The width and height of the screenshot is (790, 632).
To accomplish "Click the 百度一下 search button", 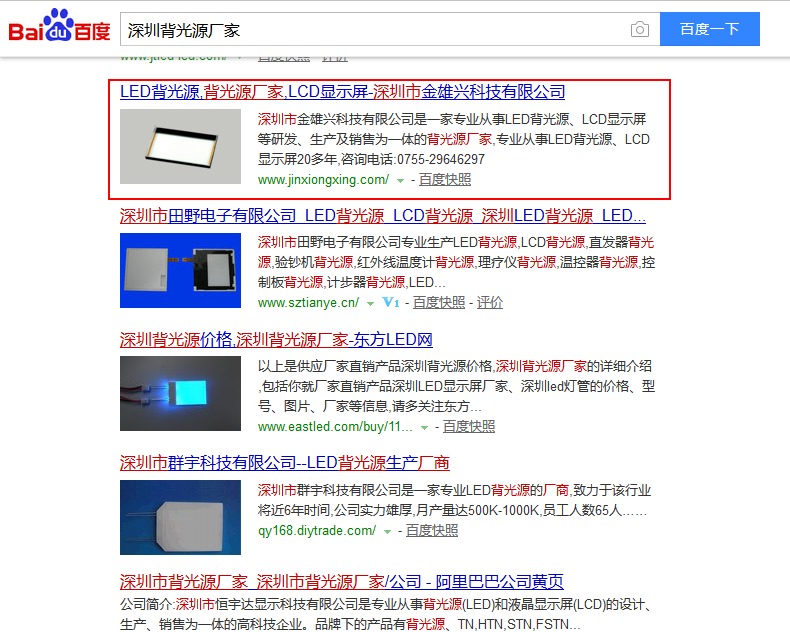I will (709, 29).
